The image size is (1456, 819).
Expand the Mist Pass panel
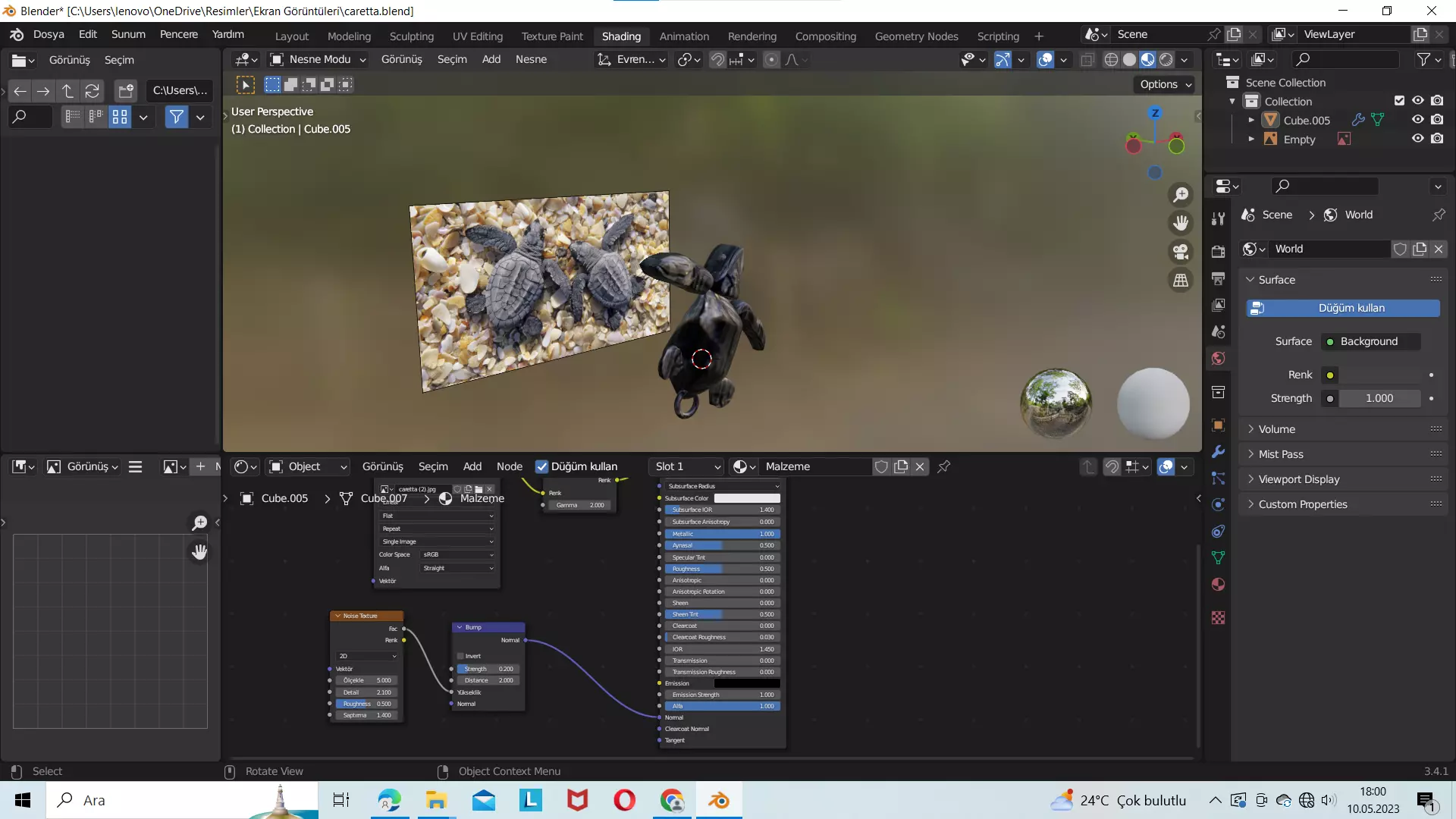click(x=1281, y=454)
